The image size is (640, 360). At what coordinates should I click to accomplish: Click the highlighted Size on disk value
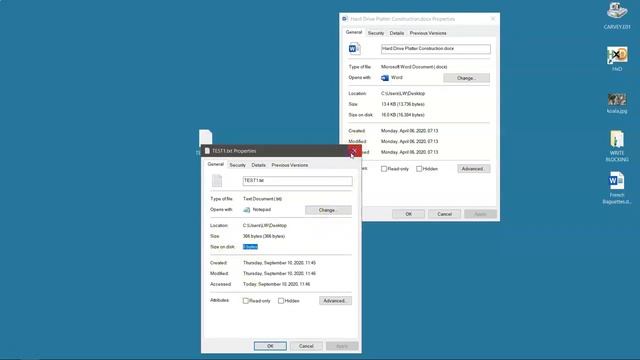click(250, 247)
